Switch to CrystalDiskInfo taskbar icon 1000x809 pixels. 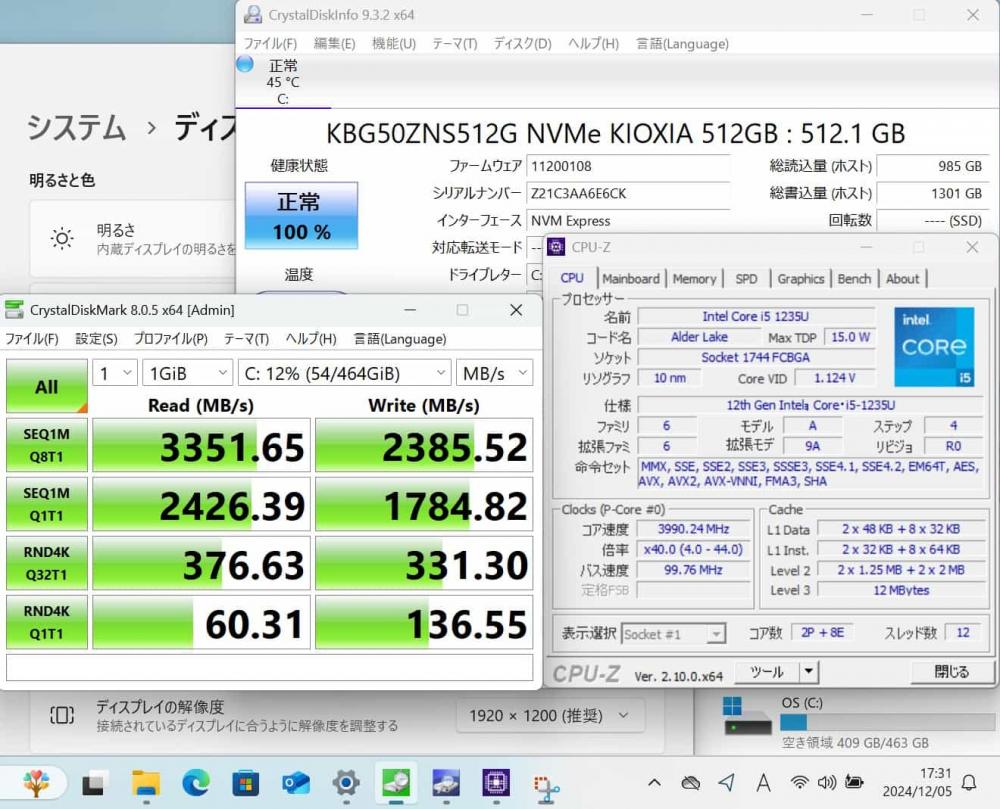coord(446,783)
